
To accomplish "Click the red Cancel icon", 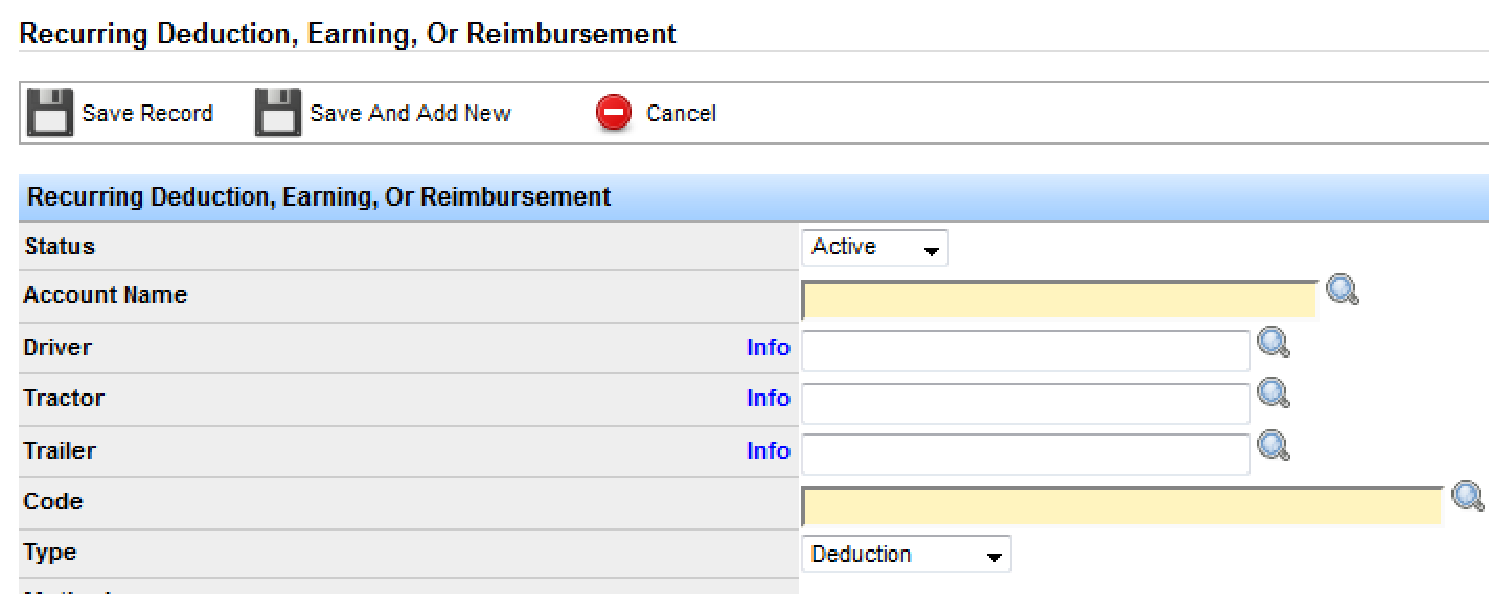I will tap(614, 113).
